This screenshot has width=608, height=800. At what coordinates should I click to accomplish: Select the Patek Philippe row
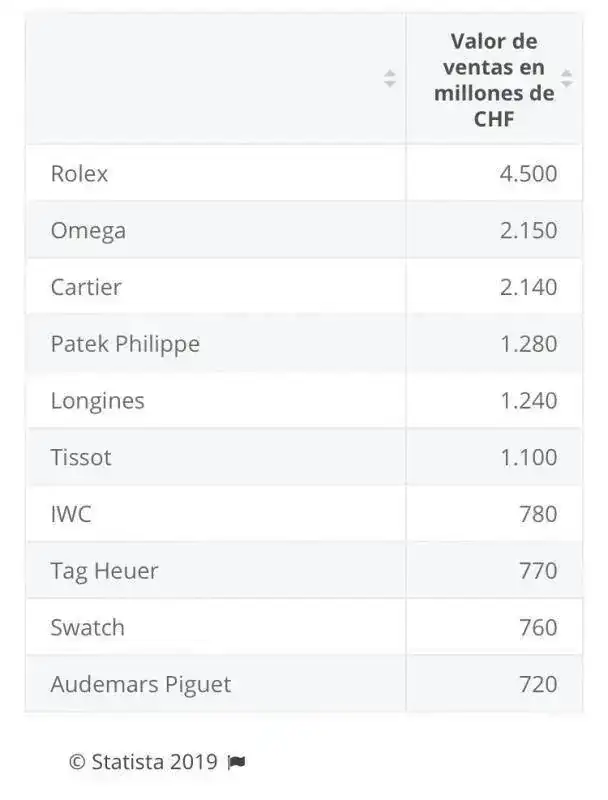pos(304,344)
